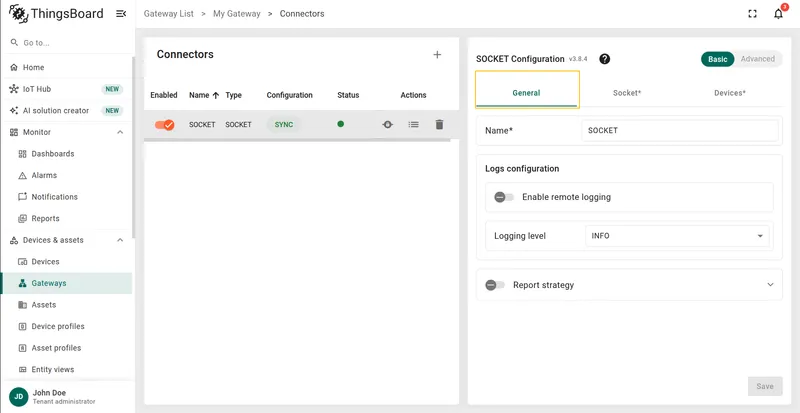
Task: Click the connector Name input field
Action: pyautogui.click(x=680, y=130)
